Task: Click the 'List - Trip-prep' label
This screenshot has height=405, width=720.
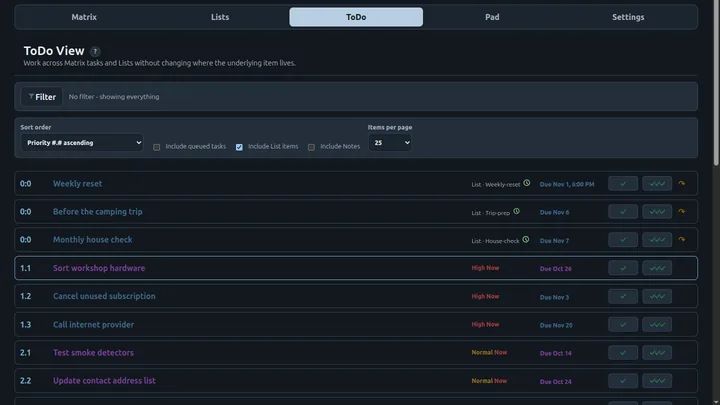Action: click(x=490, y=213)
